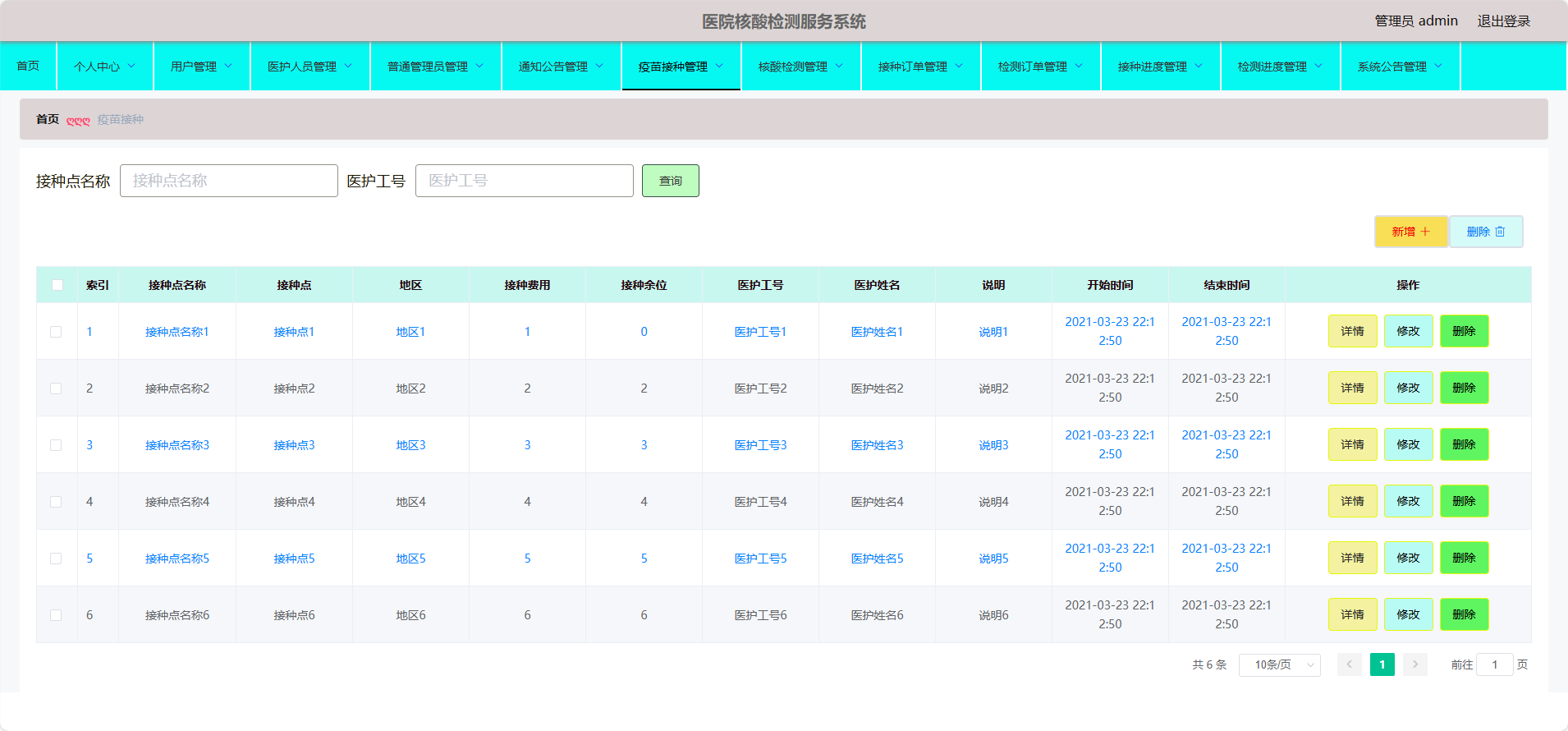Toggle the select-all checkbox in table header
The image size is (1568, 731).
(57, 285)
